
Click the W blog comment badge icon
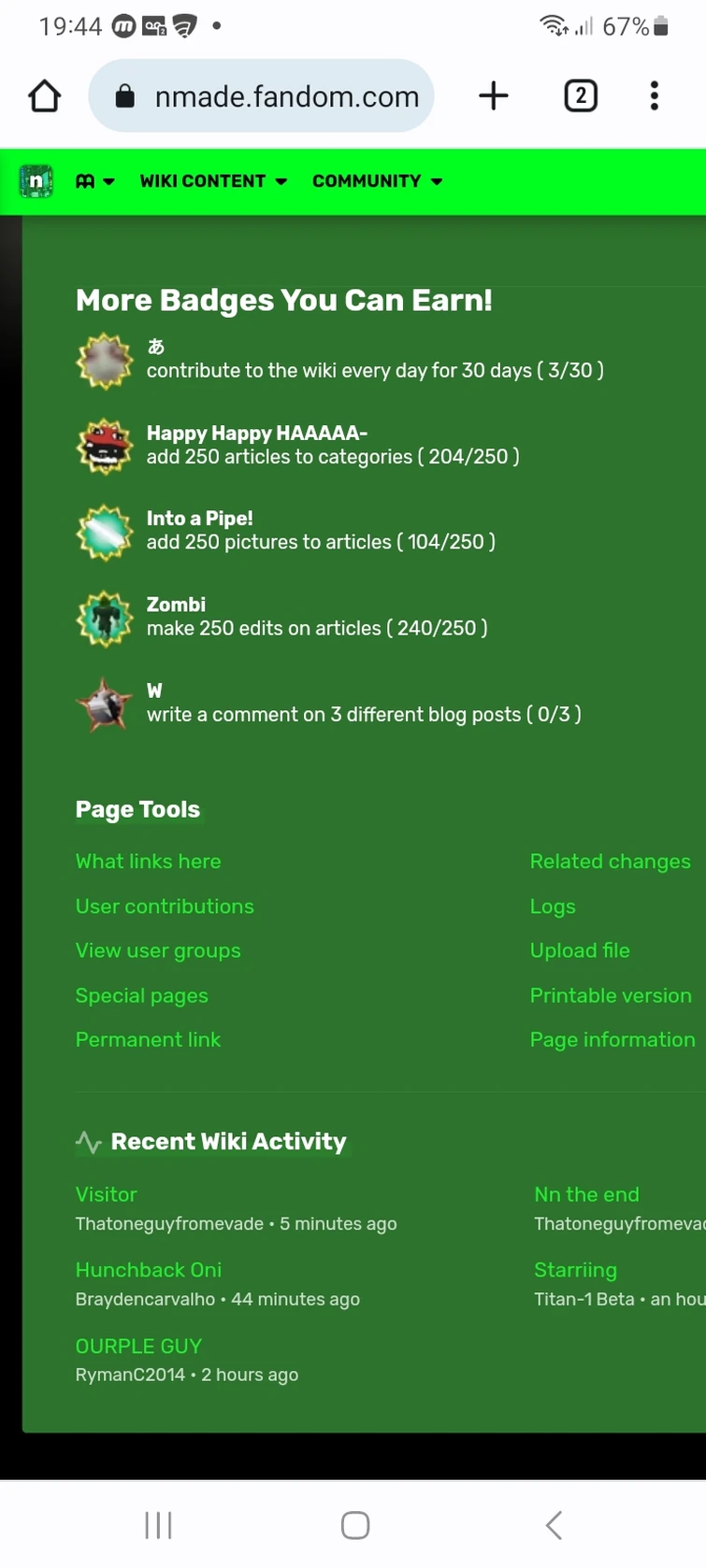(x=104, y=704)
